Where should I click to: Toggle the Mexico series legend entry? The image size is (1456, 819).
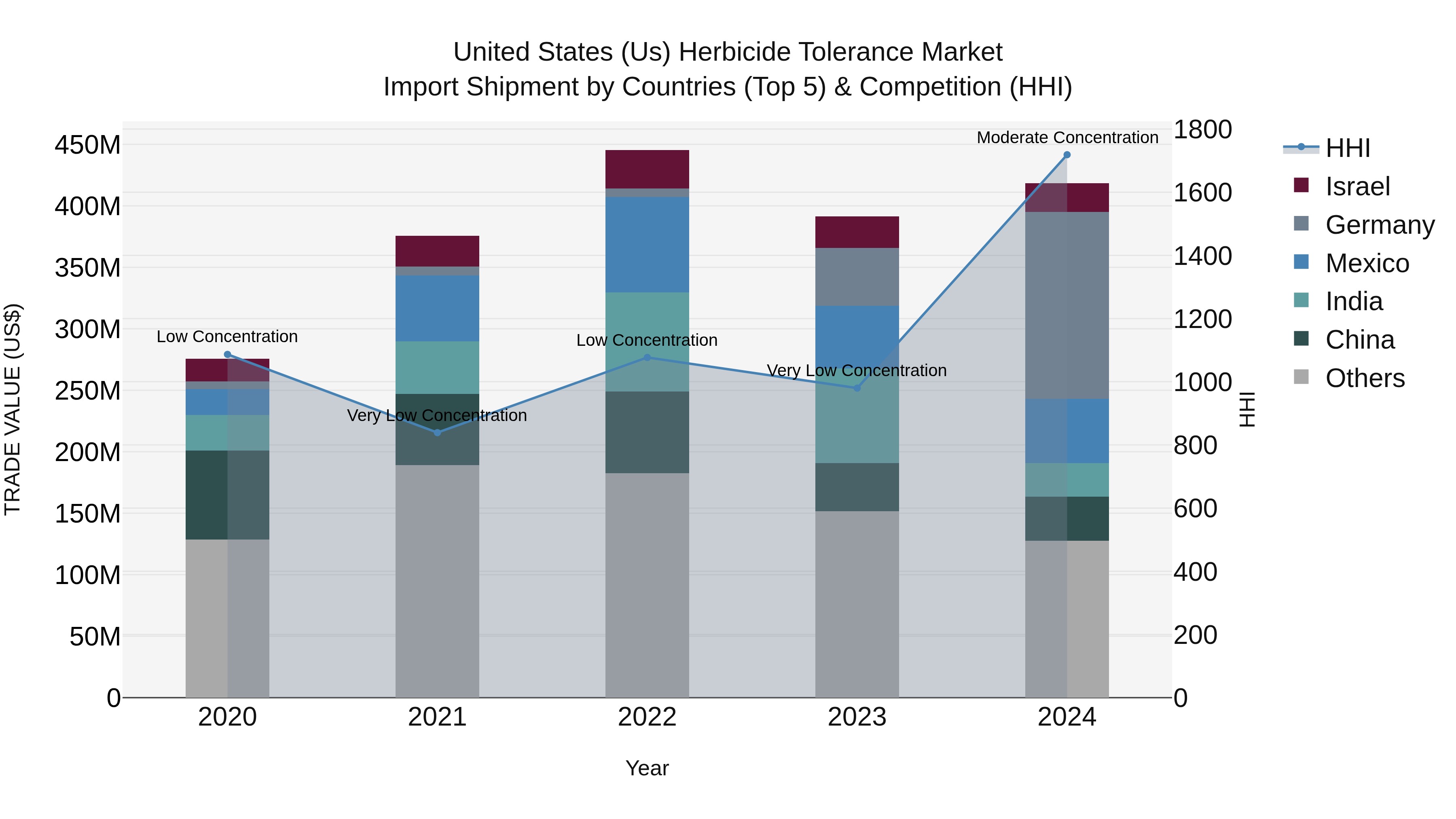(x=1351, y=263)
